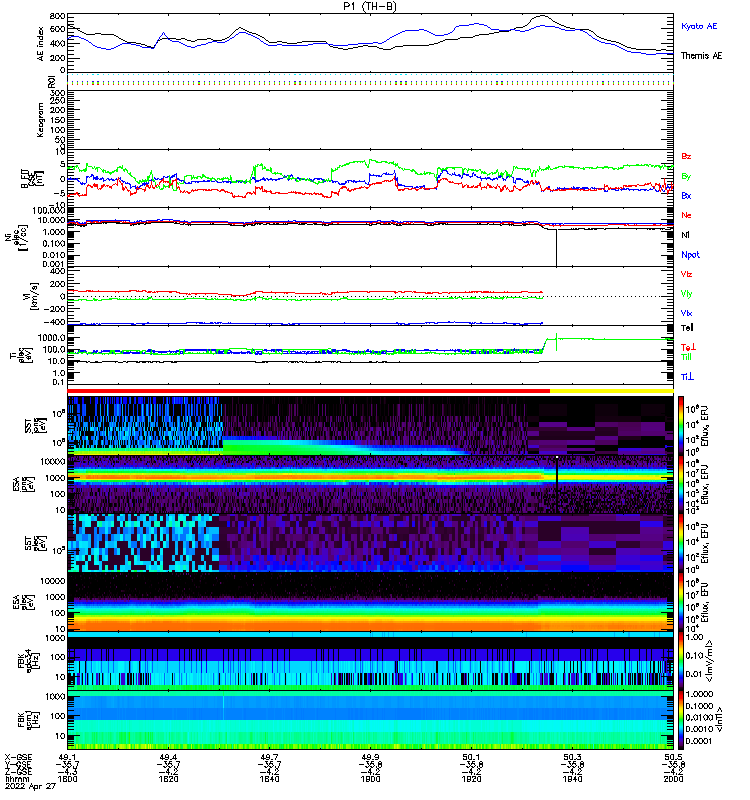Click the red "Viz" legend label
This screenshot has height=800, width=750.
click(686, 274)
